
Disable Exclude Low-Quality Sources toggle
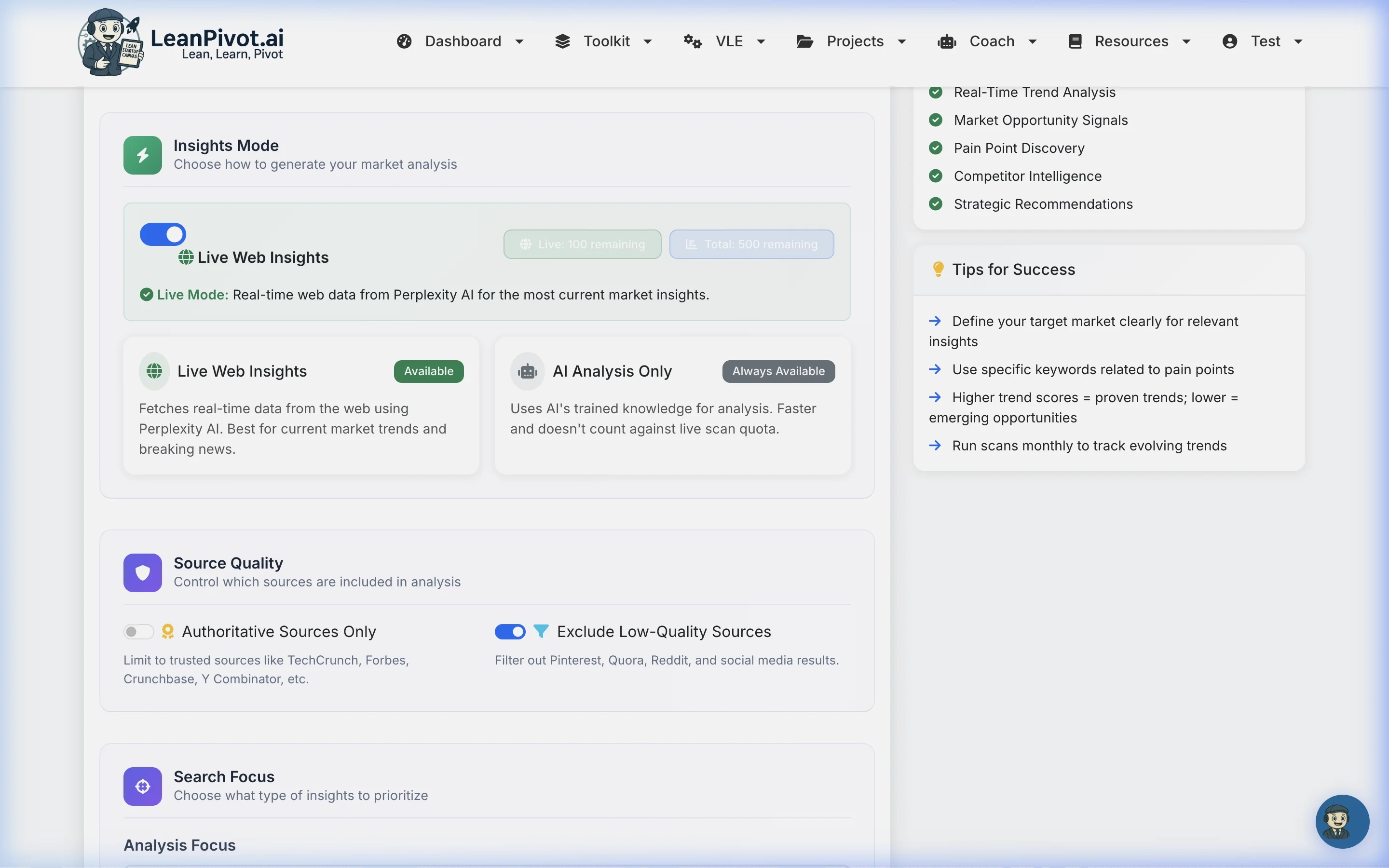coord(510,632)
